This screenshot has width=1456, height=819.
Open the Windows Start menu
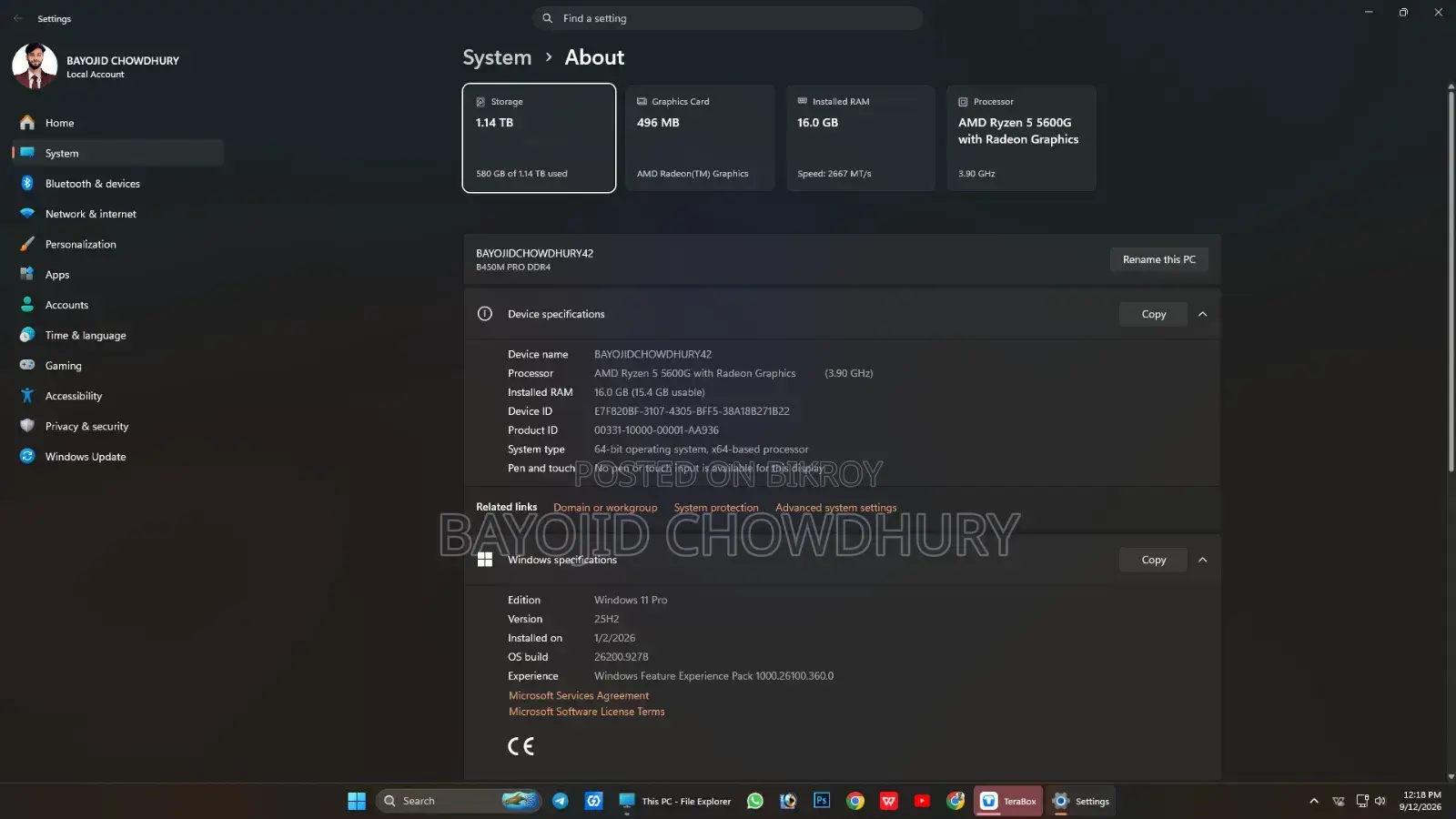tap(357, 801)
